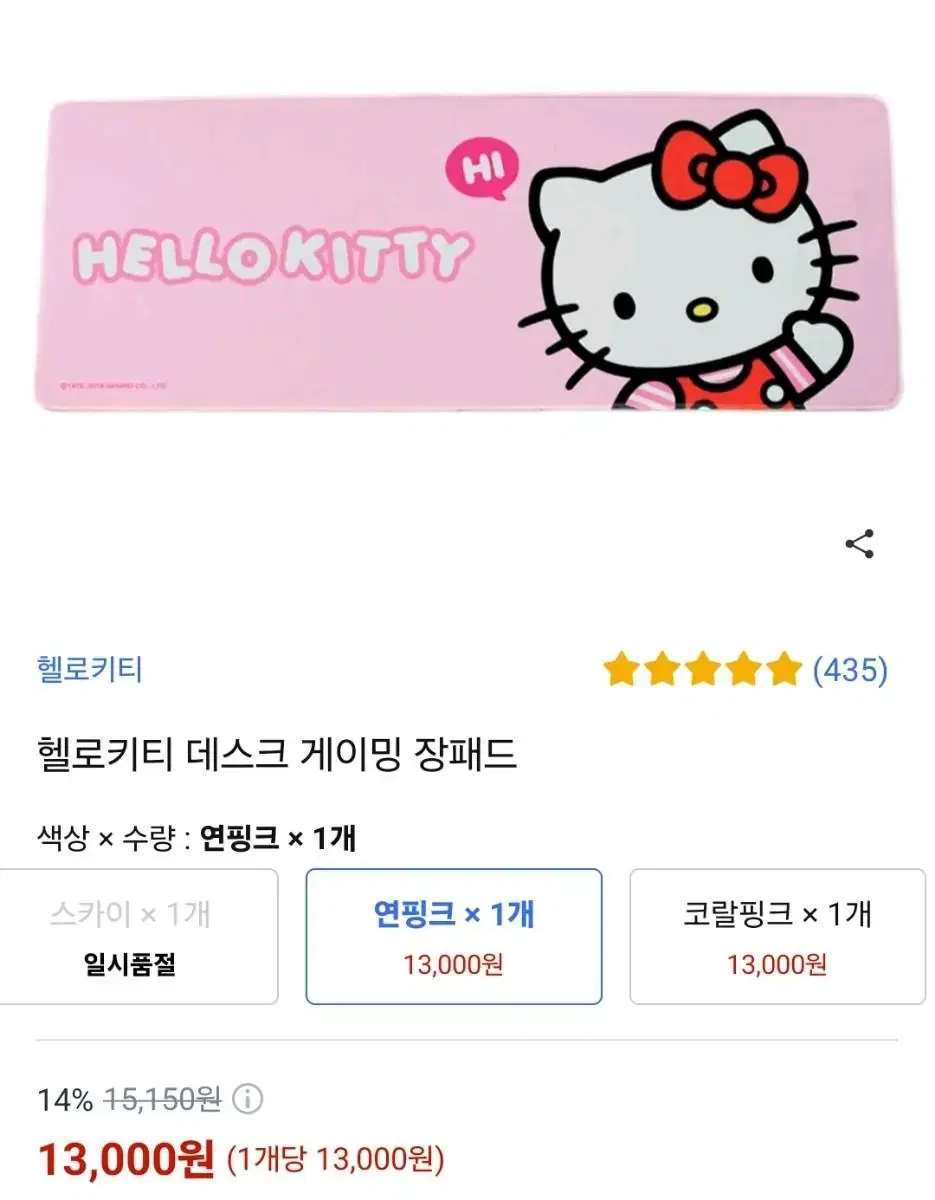Open the 435 reviews count
The width and height of the screenshot is (935, 1200).
(850, 669)
